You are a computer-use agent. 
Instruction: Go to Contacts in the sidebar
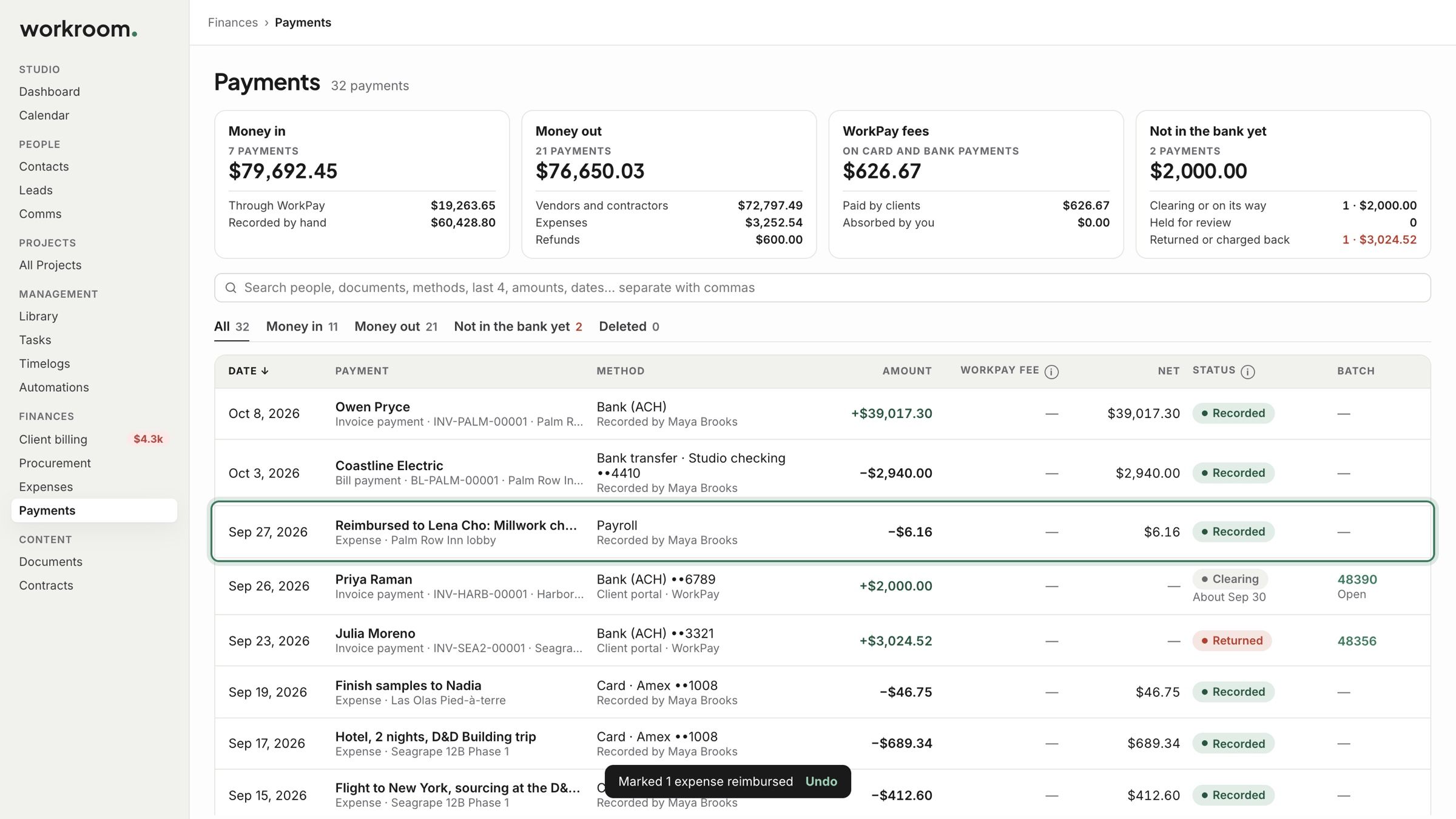44,166
